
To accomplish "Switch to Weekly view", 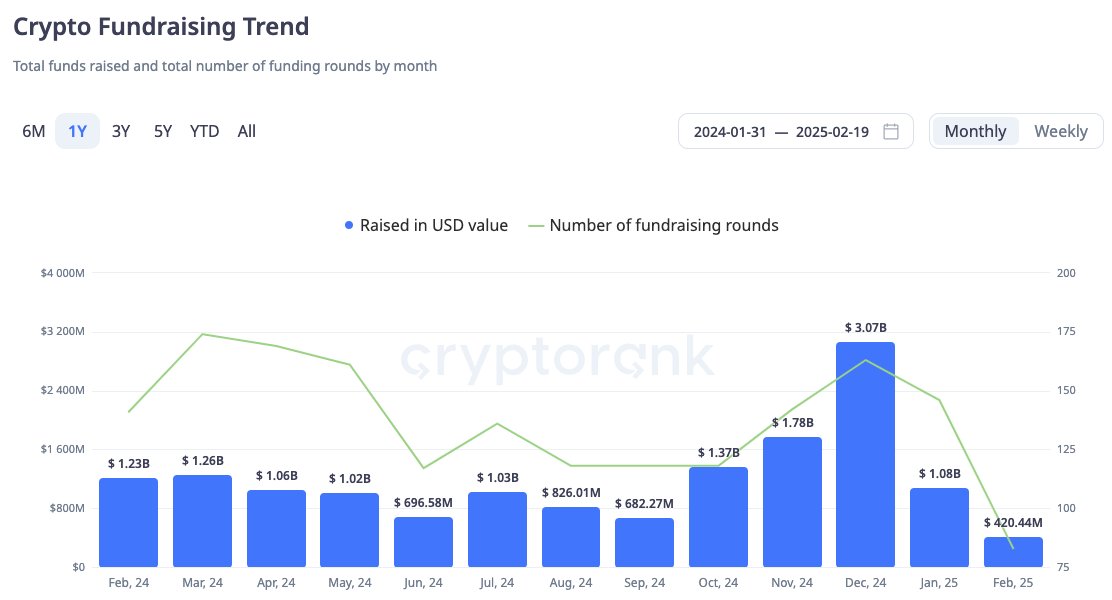I will (1061, 130).
